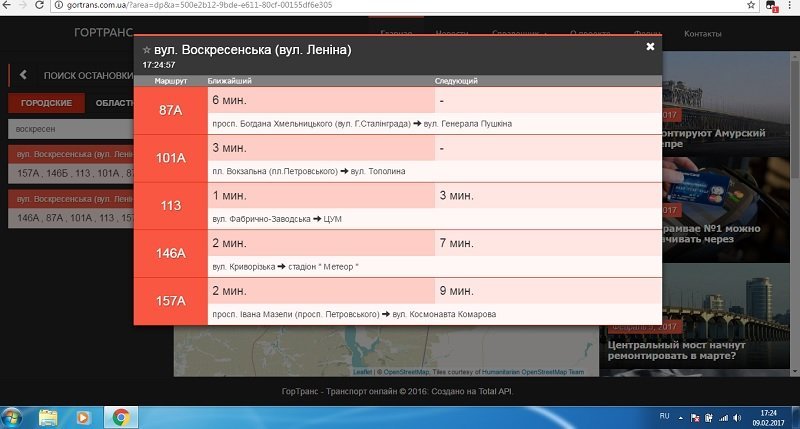The image size is (800, 429).
Task: Open network signal icon in tray
Action: 723,418
